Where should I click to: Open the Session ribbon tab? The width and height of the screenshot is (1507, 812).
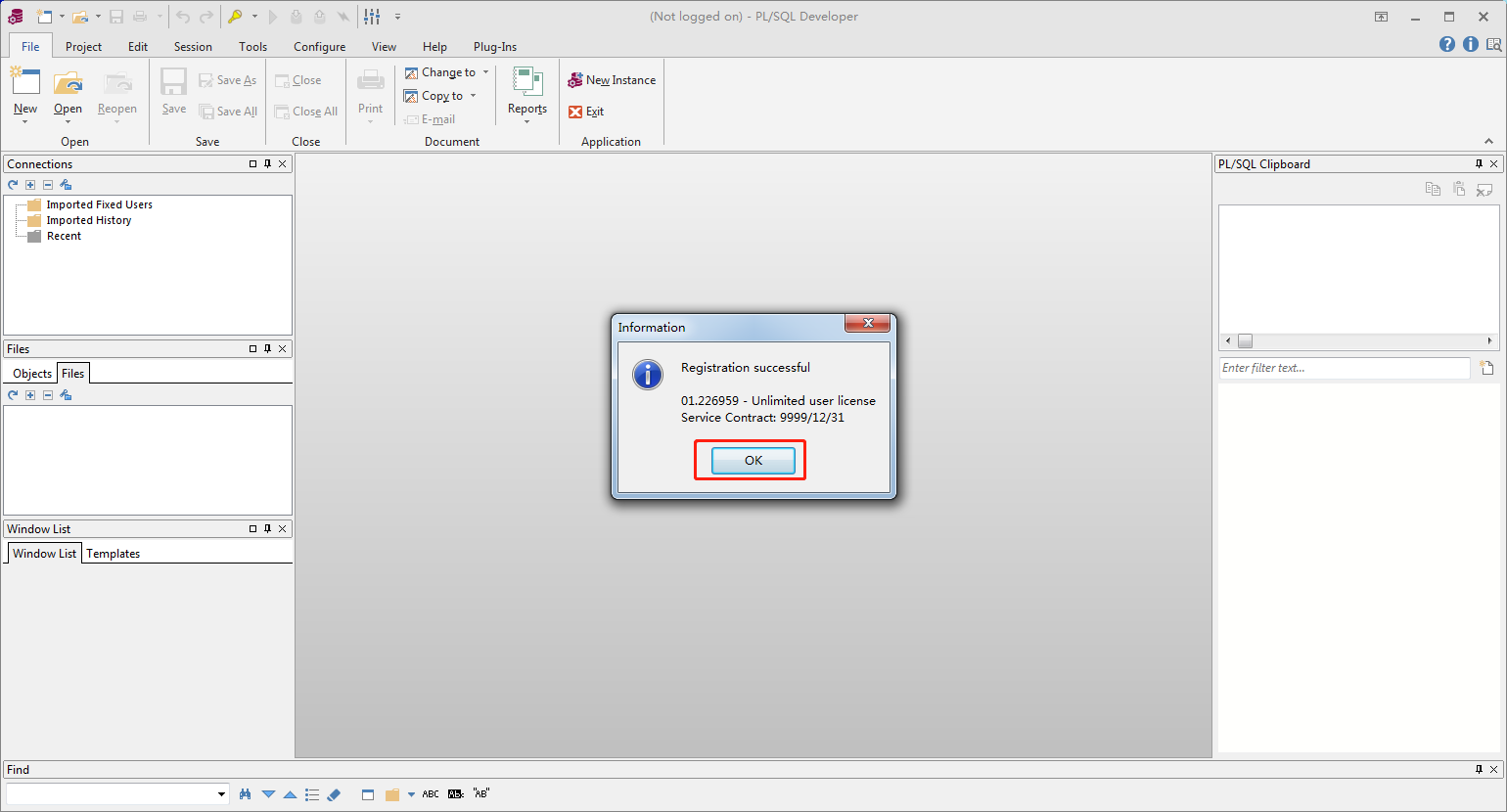pyautogui.click(x=193, y=46)
